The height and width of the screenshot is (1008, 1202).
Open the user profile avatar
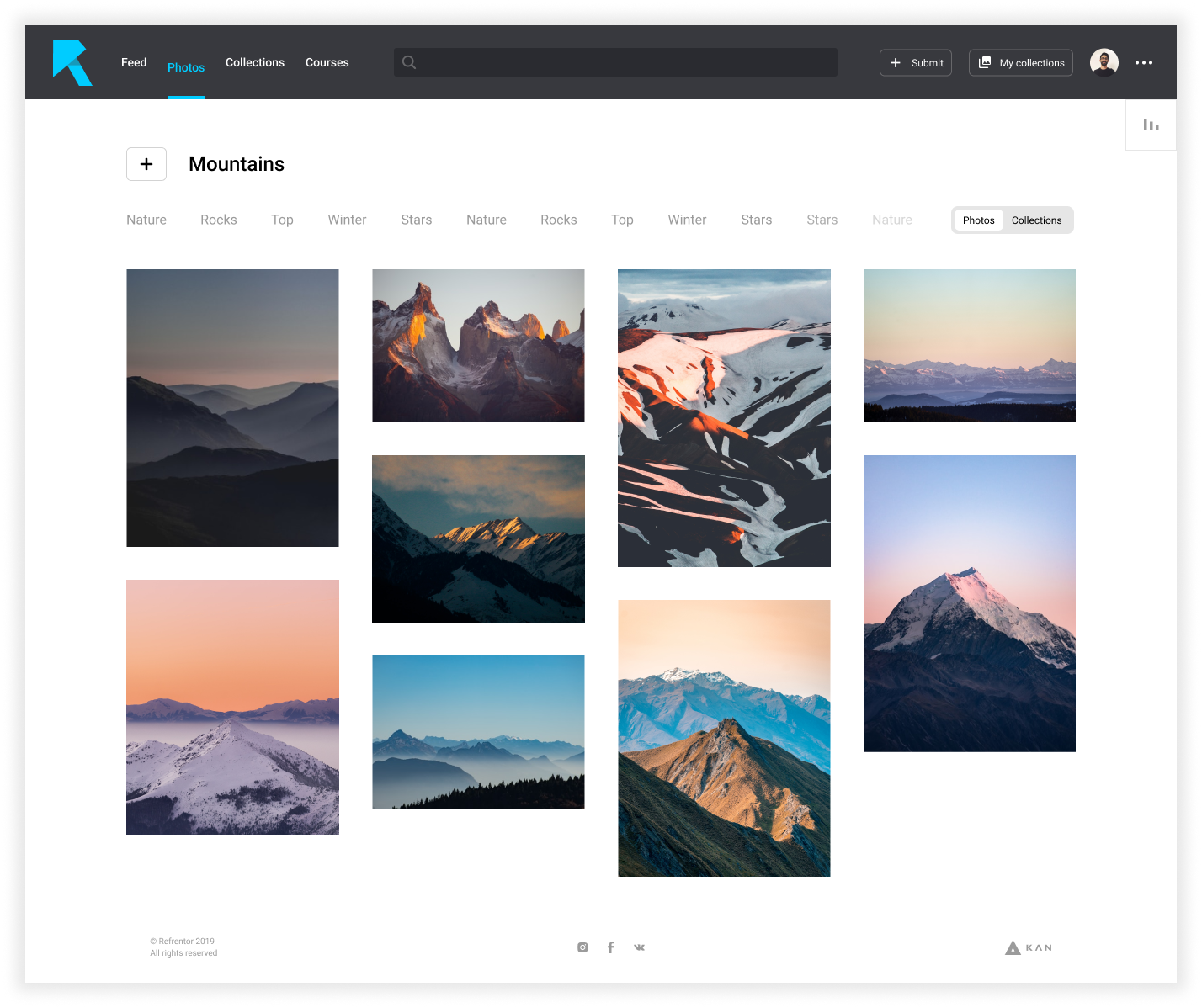tap(1104, 62)
